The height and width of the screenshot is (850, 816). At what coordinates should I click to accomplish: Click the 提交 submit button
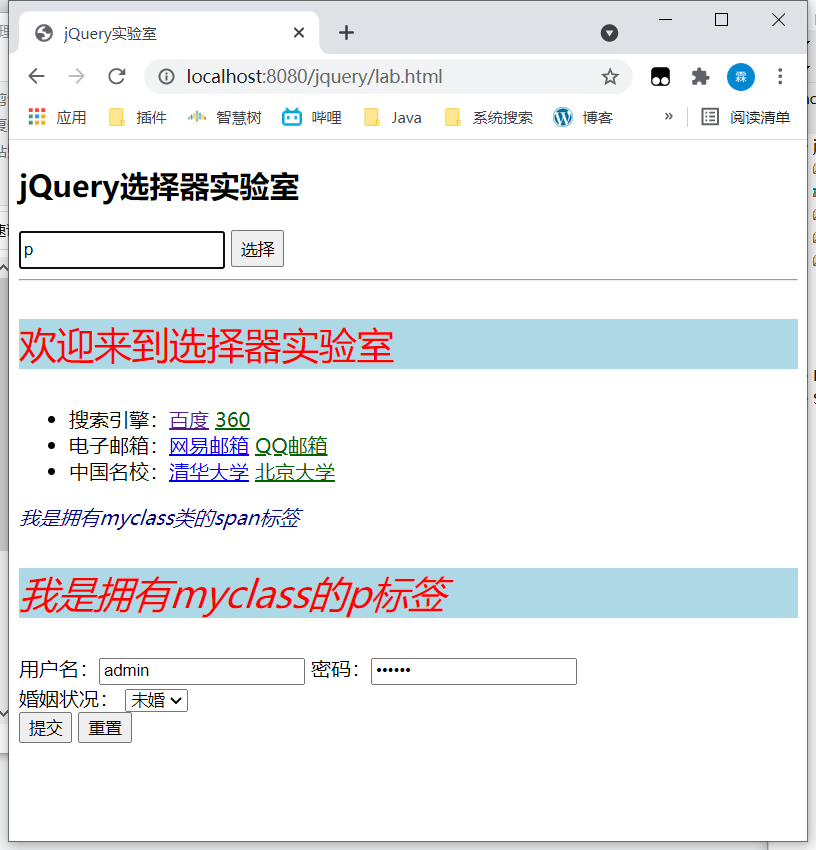(x=45, y=728)
